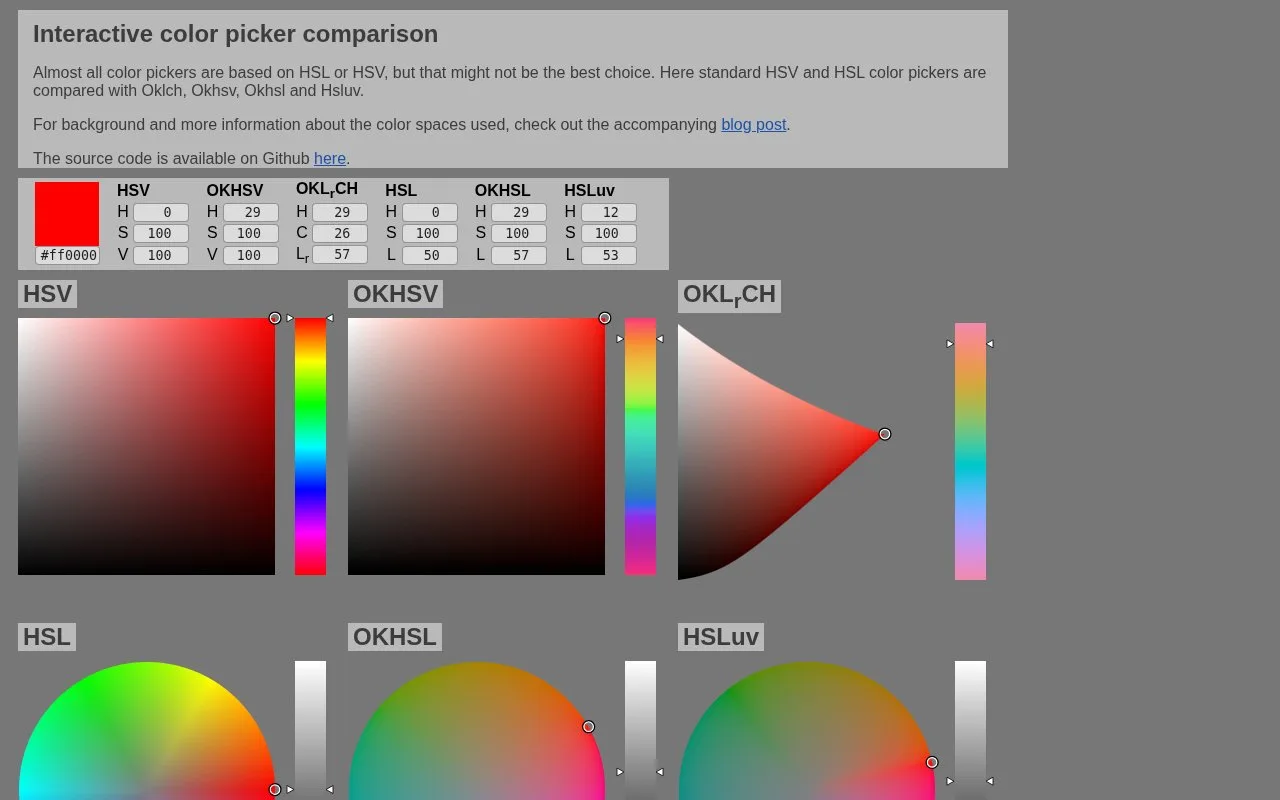Edit the hex color field #ff0000
Viewport: 1280px width, 800px height.
pos(68,255)
